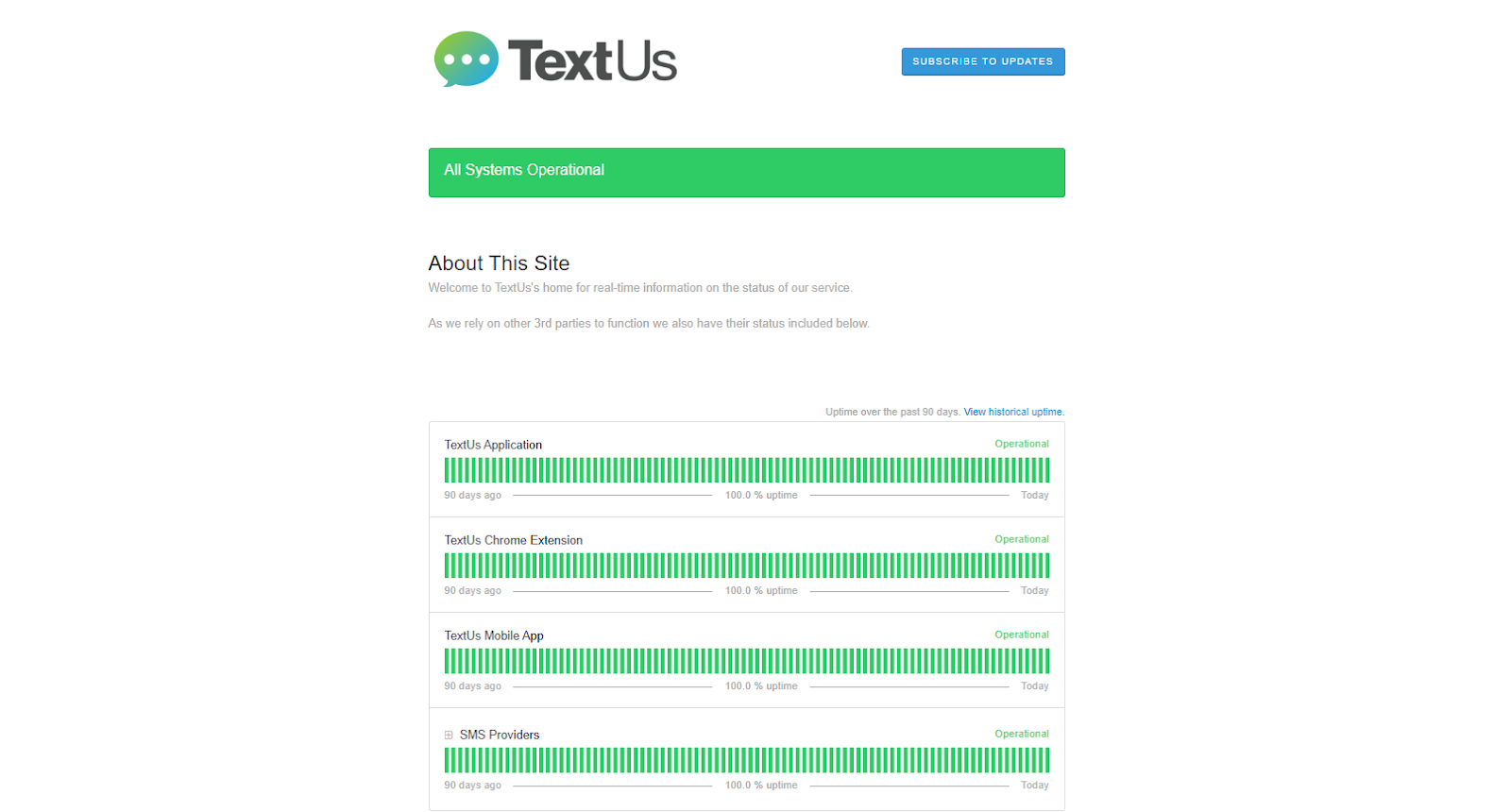1511x812 pixels.
Task: Select a green bar in Chrome Extension uptime
Action: 746,565
